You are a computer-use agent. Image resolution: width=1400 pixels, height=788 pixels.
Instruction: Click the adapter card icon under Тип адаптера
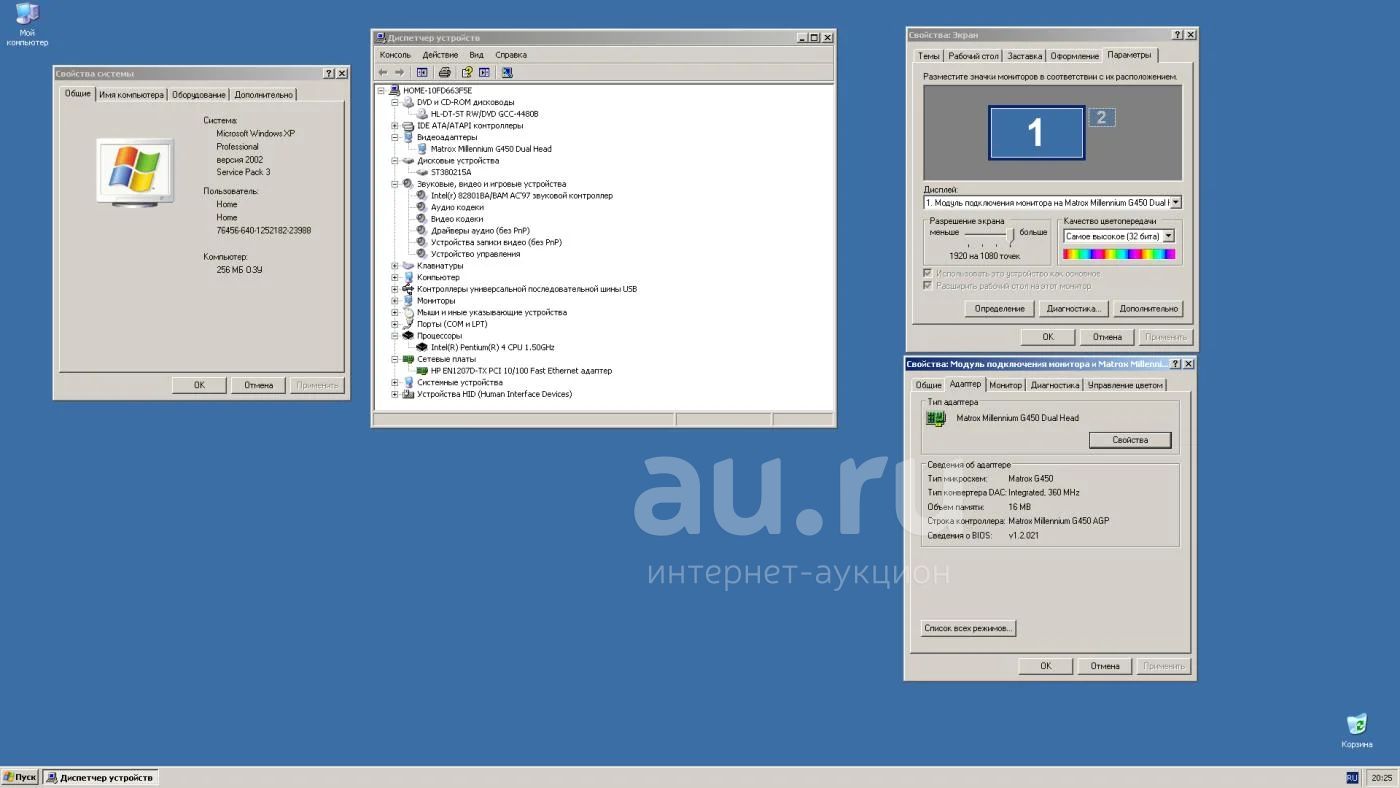coord(937,419)
